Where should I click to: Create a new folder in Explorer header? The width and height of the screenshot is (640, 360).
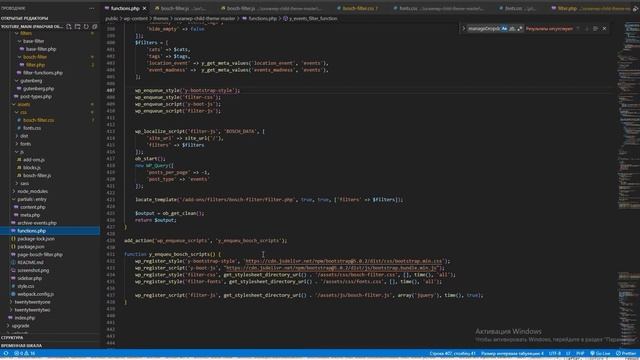[x=78, y=27]
